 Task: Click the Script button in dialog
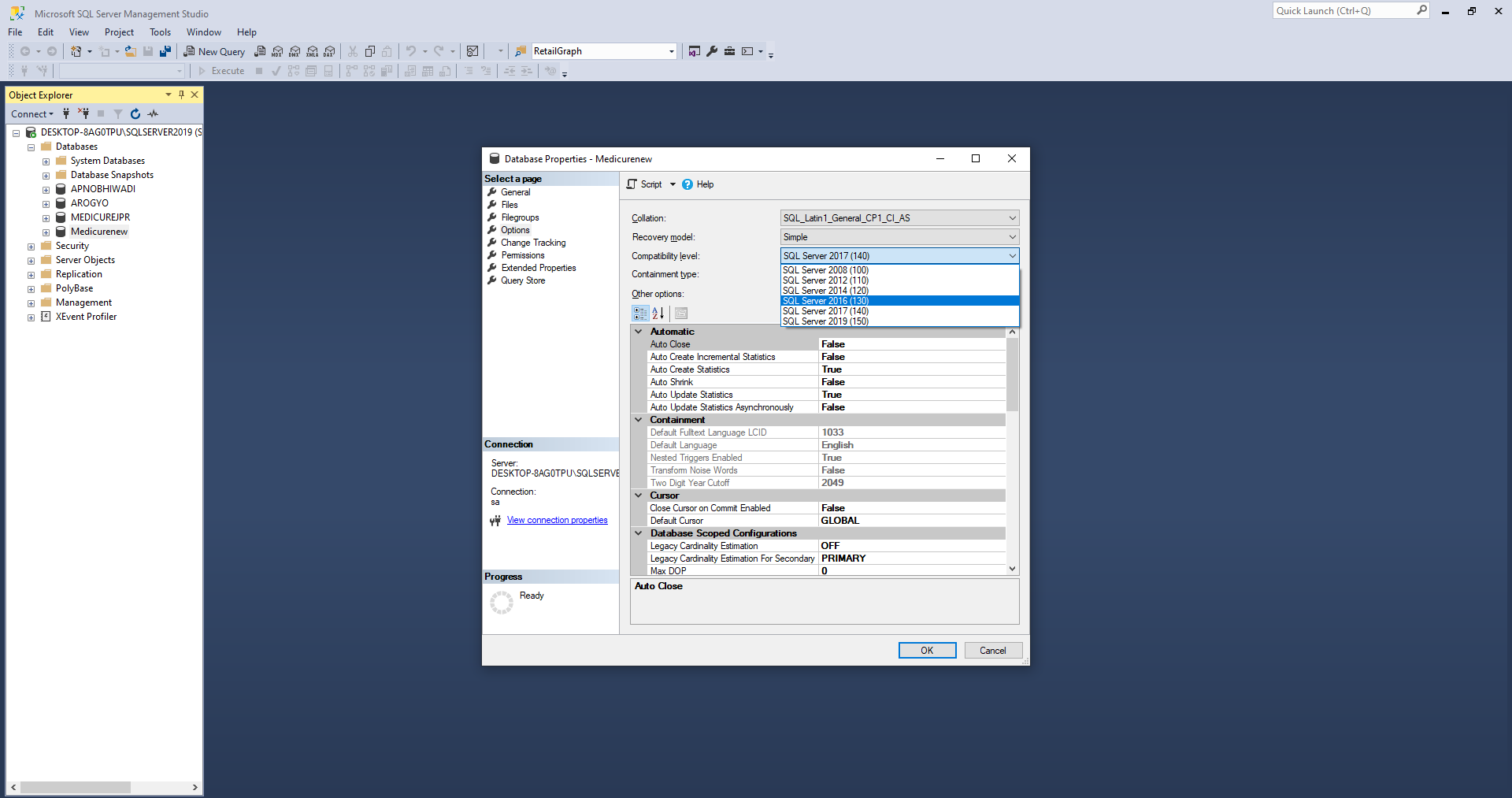click(645, 184)
